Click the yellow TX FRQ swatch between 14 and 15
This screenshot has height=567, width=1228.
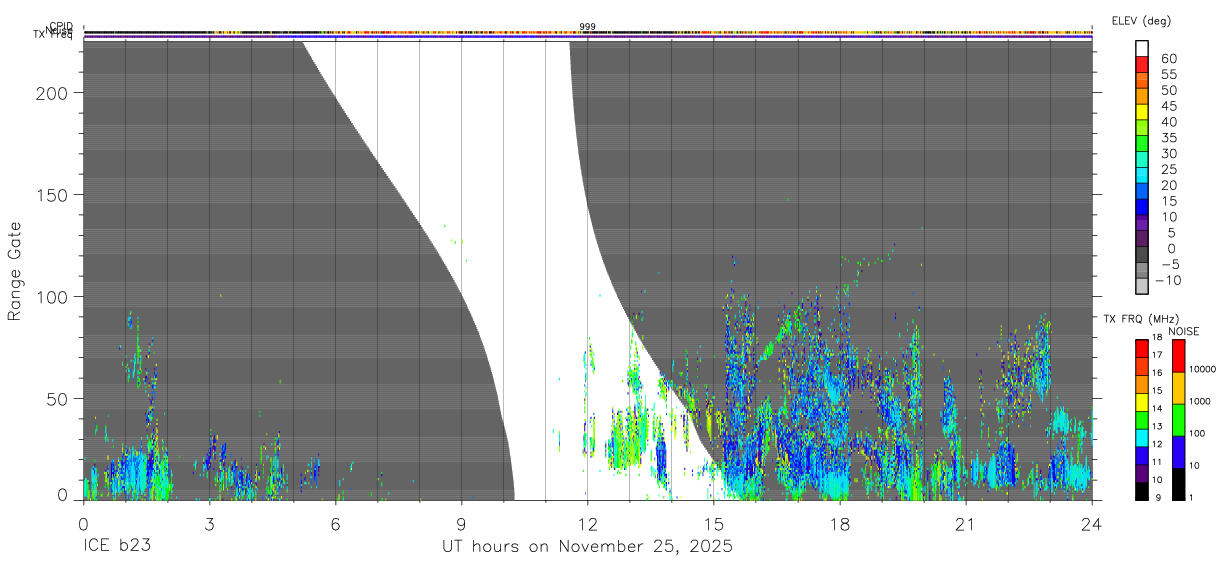1142,402
